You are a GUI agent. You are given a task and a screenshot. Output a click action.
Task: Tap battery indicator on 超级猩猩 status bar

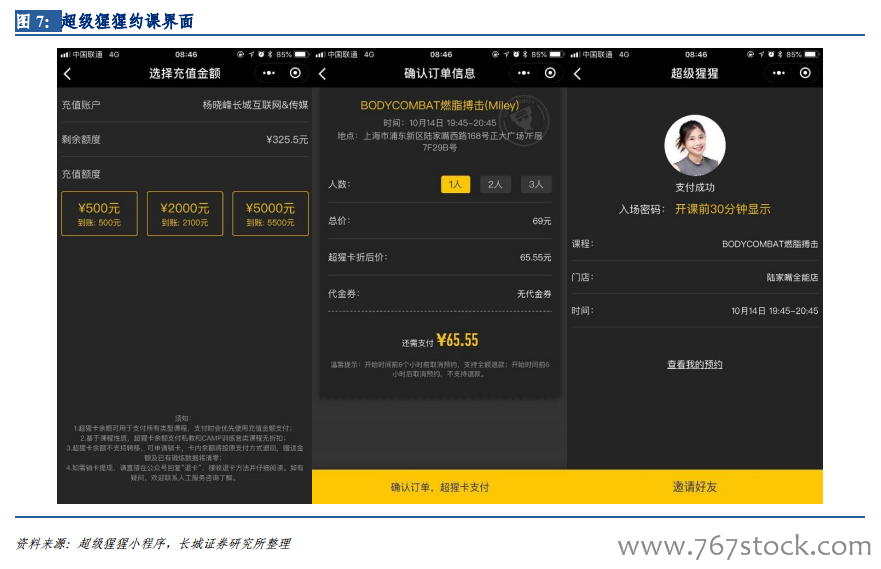(x=812, y=54)
